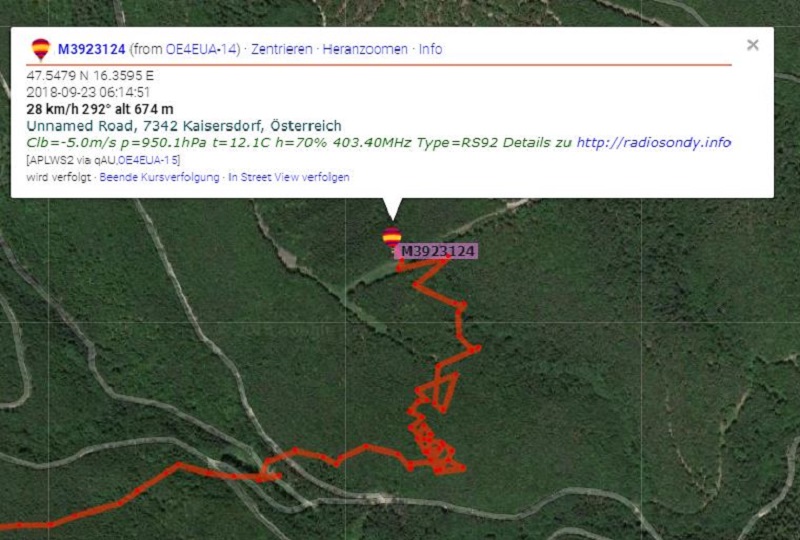Close the M3923124 info popup
The height and width of the screenshot is (540, 800).
click(x=753, y=45)
